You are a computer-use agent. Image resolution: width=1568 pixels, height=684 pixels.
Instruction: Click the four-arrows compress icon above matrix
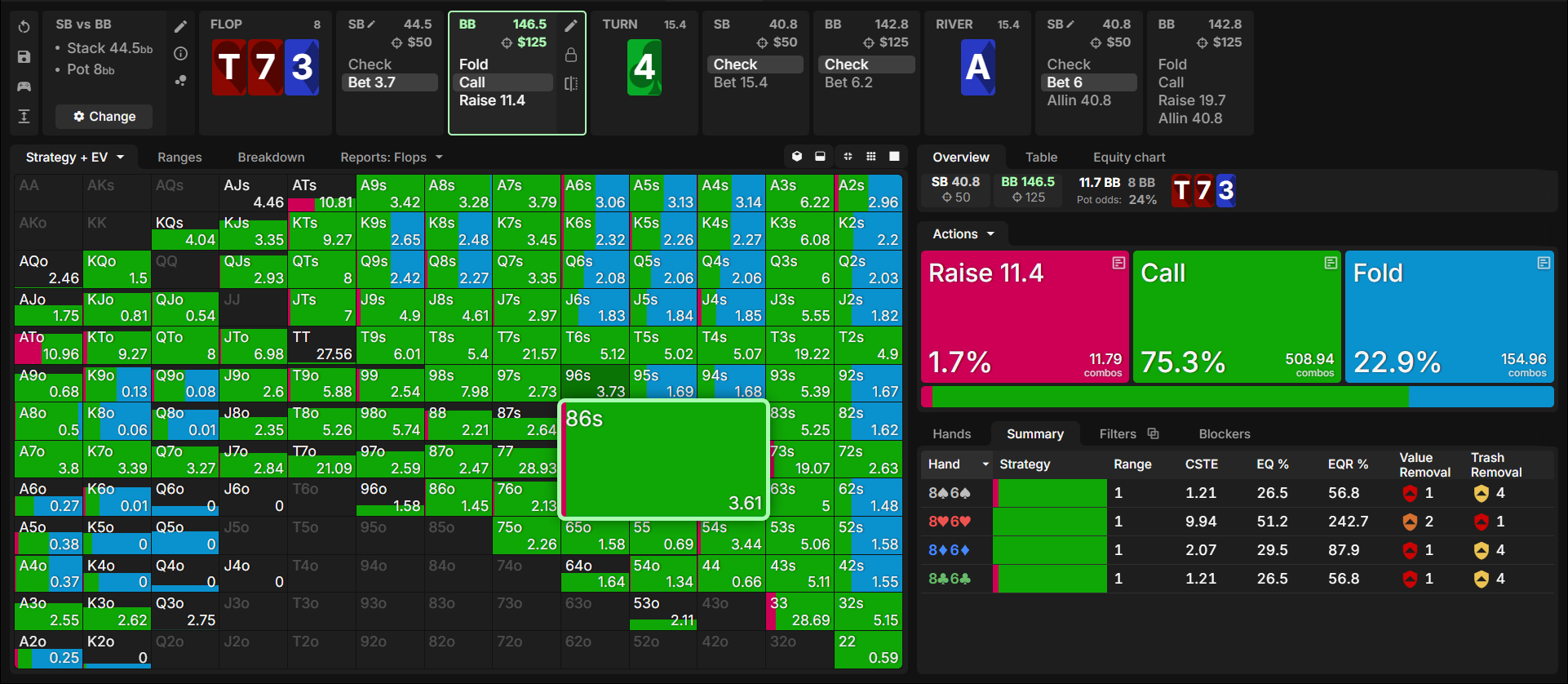(848, 157)
